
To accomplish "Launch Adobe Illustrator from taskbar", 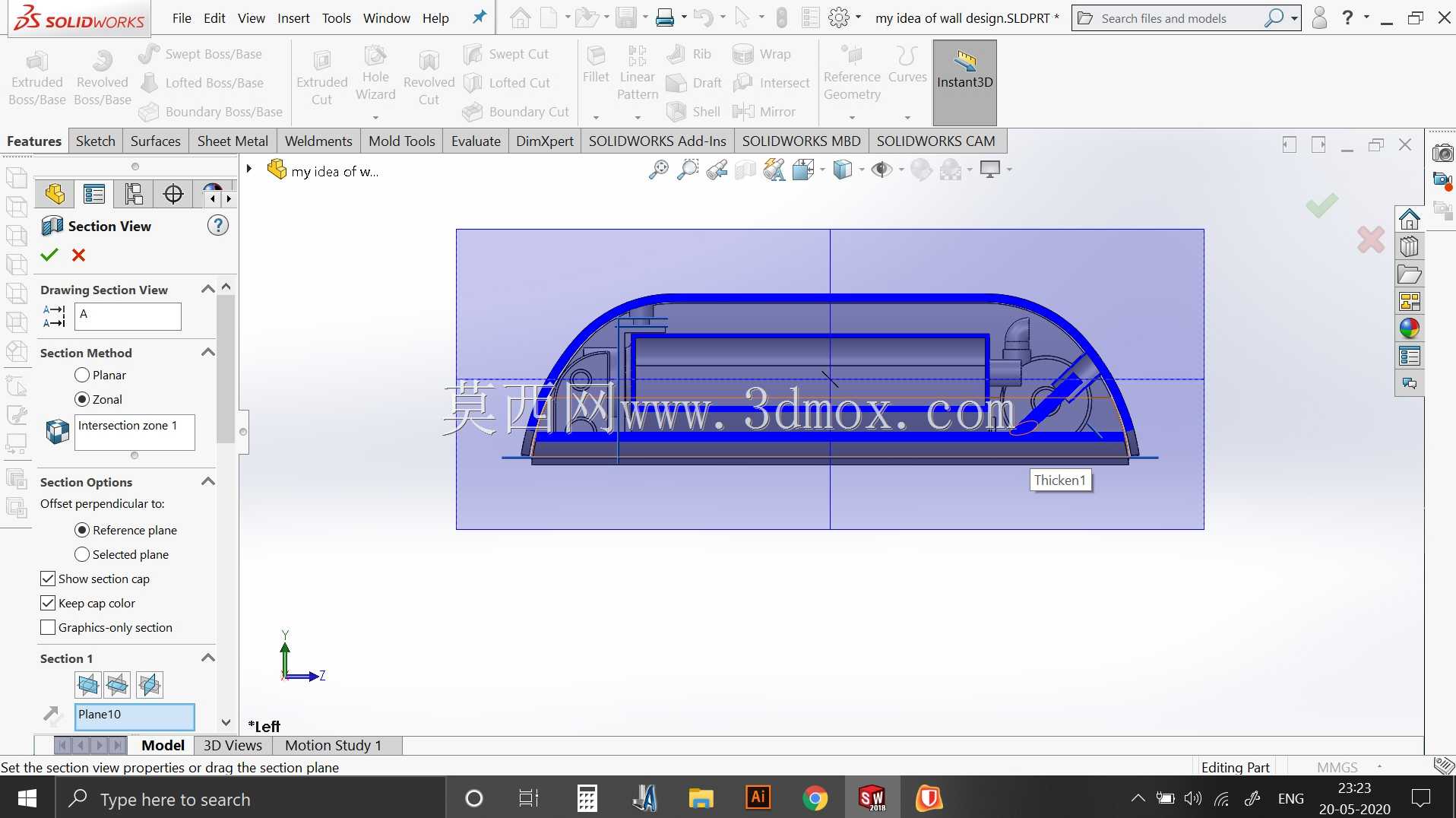I will [x=758, y=797].
